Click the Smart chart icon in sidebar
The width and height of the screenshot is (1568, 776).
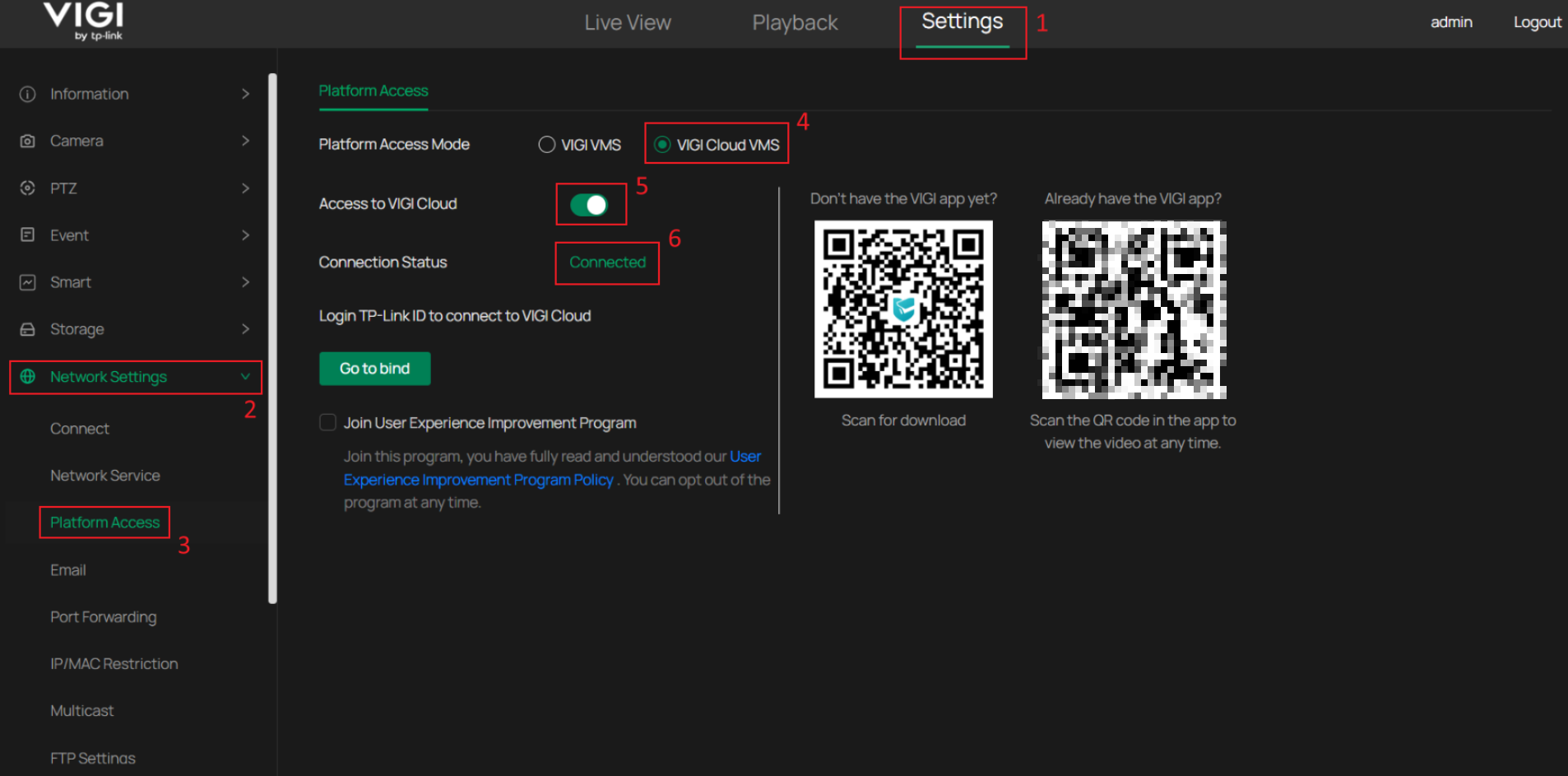[x=27, y=282]
